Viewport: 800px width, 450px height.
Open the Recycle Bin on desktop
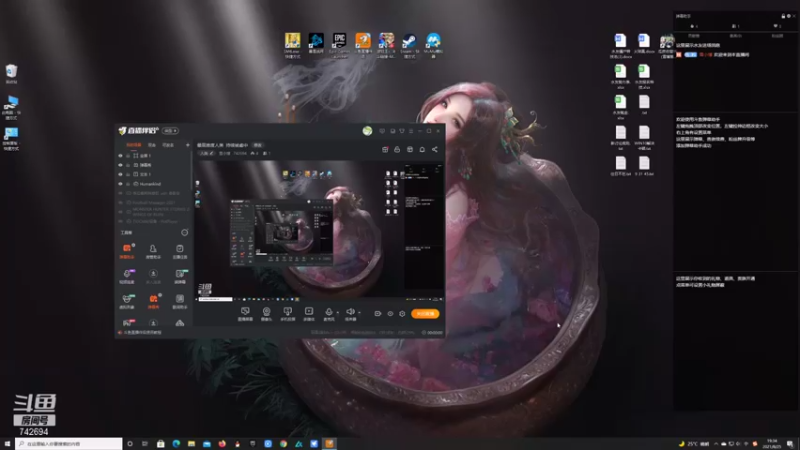(11, 73)
